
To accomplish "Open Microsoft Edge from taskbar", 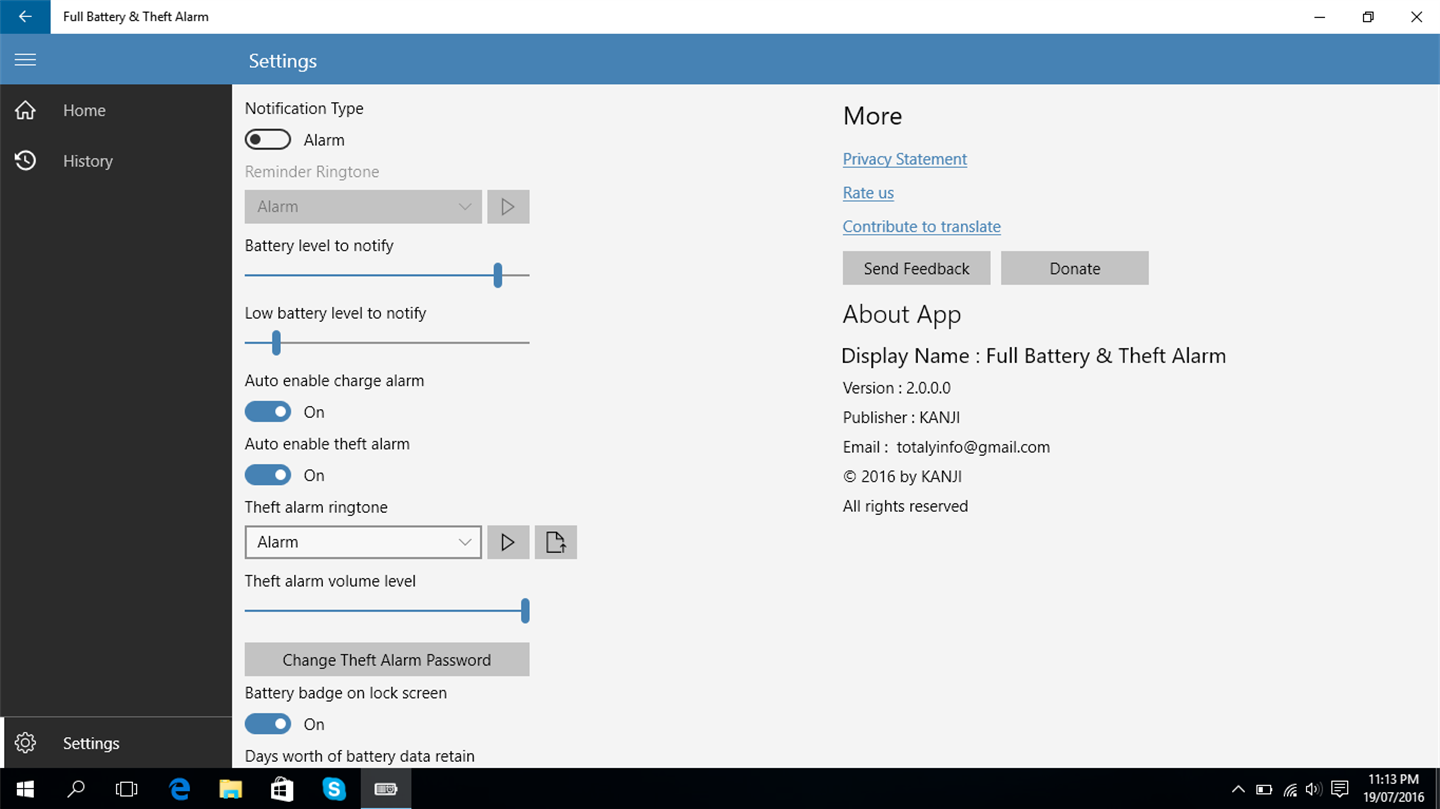I will (x=180, y=789).
